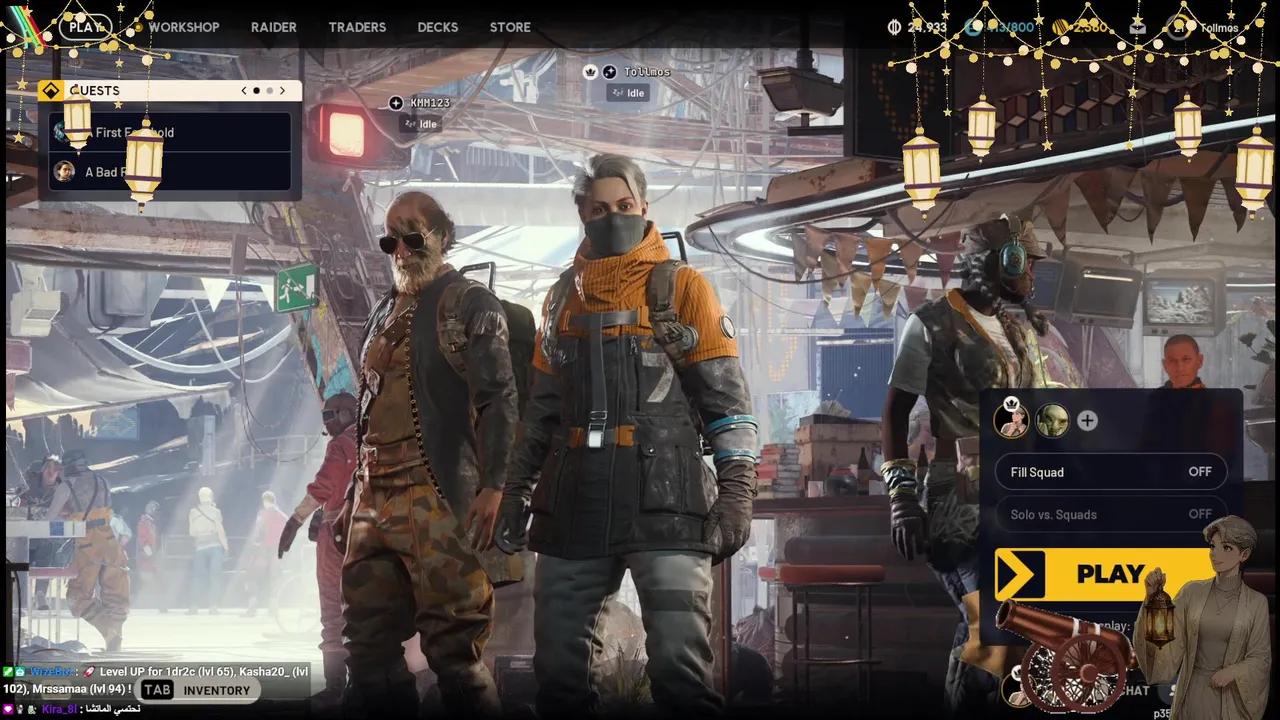Viewport: 1280px width, 720px height.
Task: Select the alien avatar squad member
Action: 1052,420
